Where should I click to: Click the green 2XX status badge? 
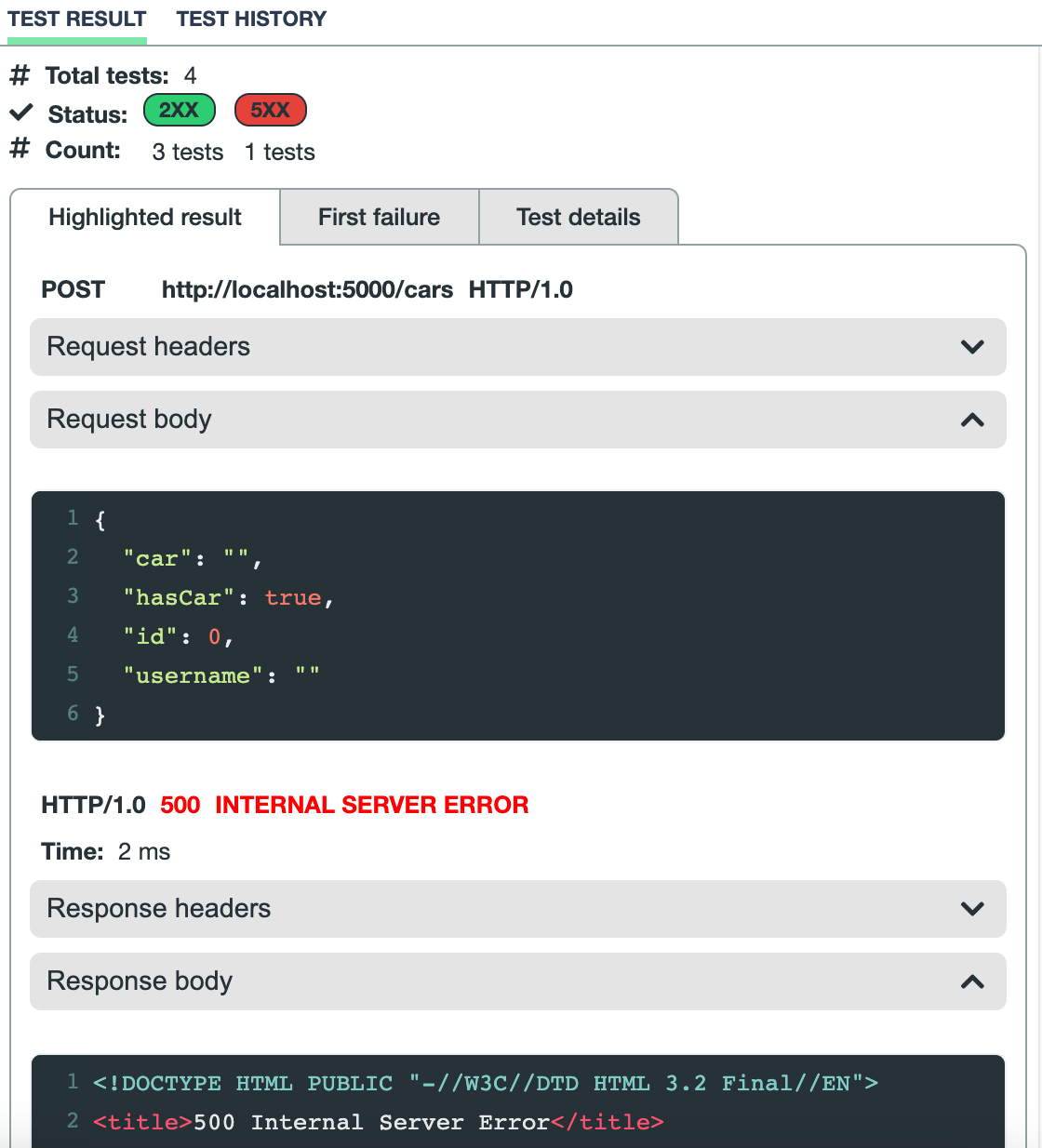tap(179, 111)
